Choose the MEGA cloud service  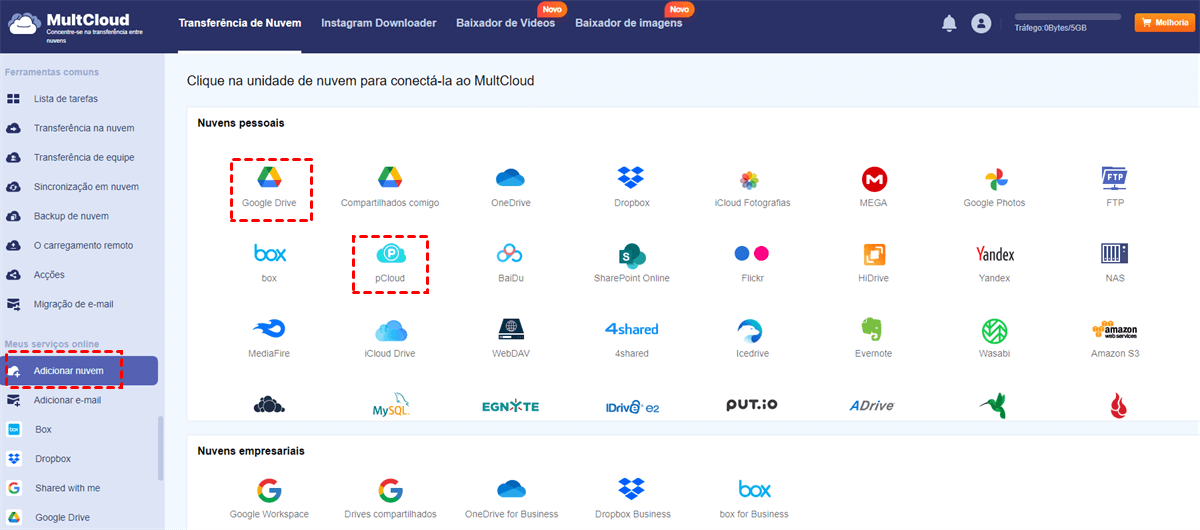pyautogui.click(x=875, y=186)
